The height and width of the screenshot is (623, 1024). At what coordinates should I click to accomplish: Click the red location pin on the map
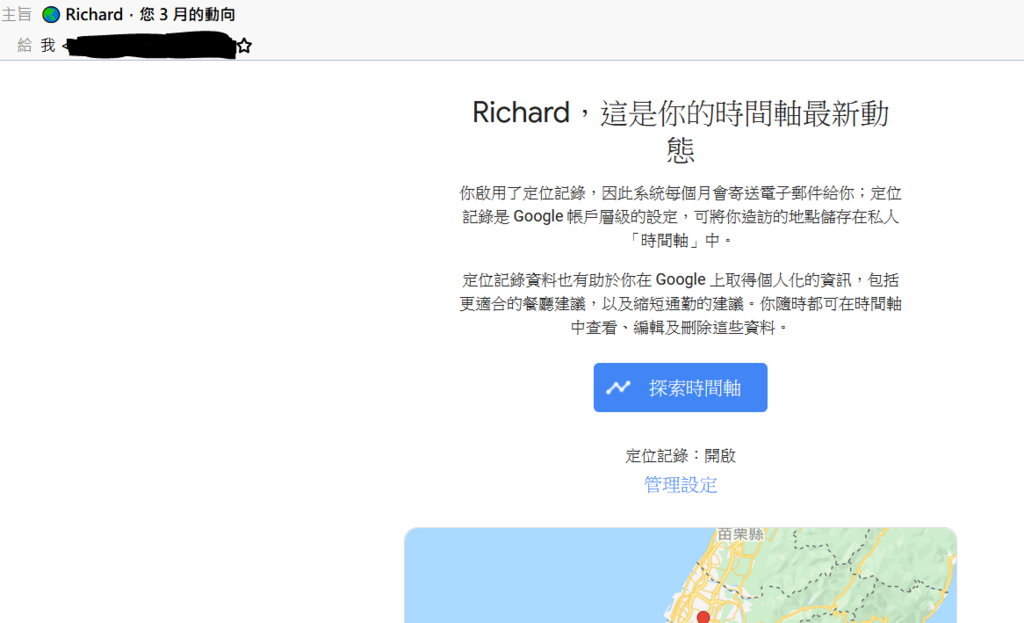coord(703,616)
